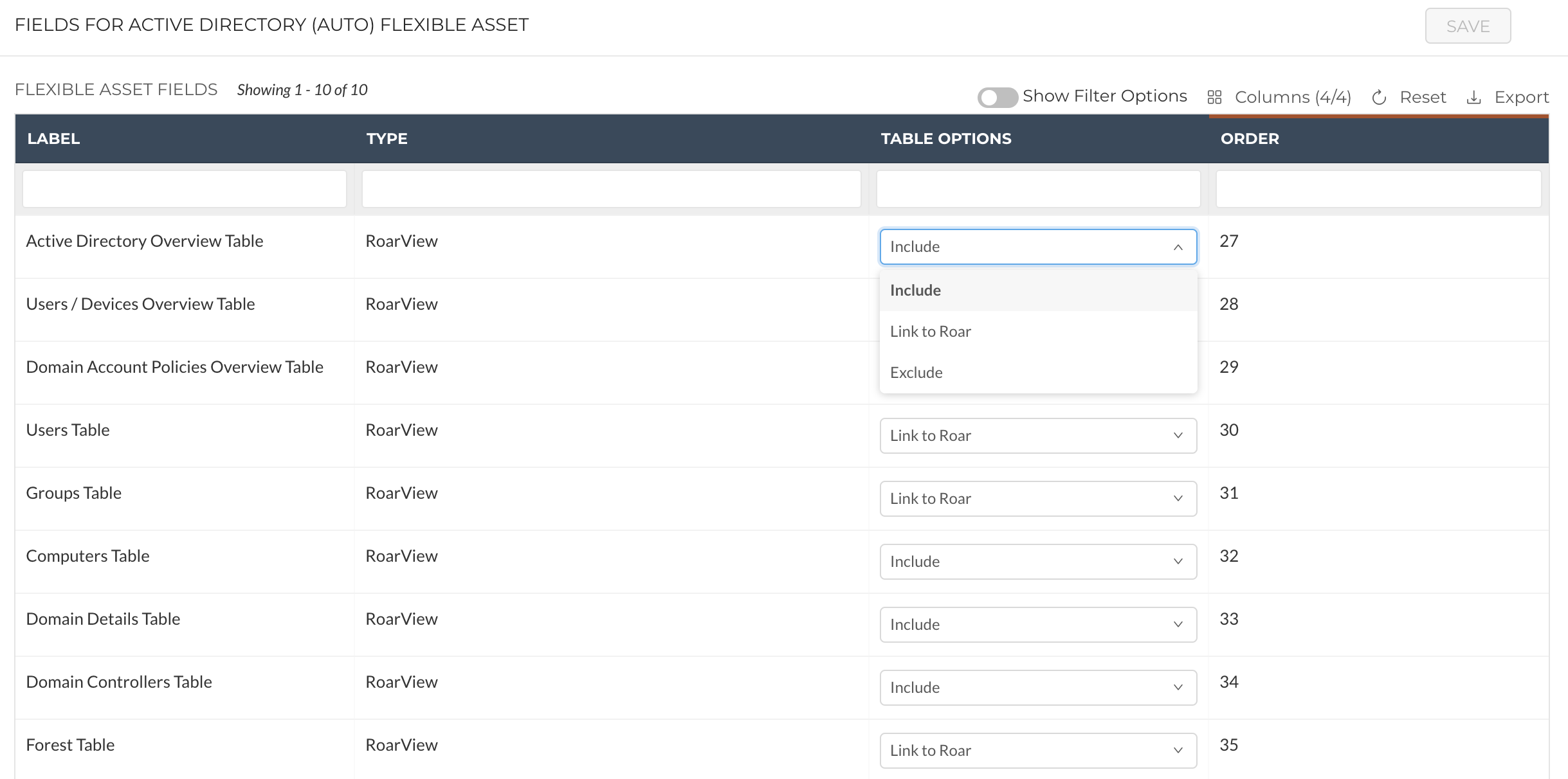Sort by the ORDER column header
The width and height of the screenshot is (1568, 779).
coord(1250,139)
